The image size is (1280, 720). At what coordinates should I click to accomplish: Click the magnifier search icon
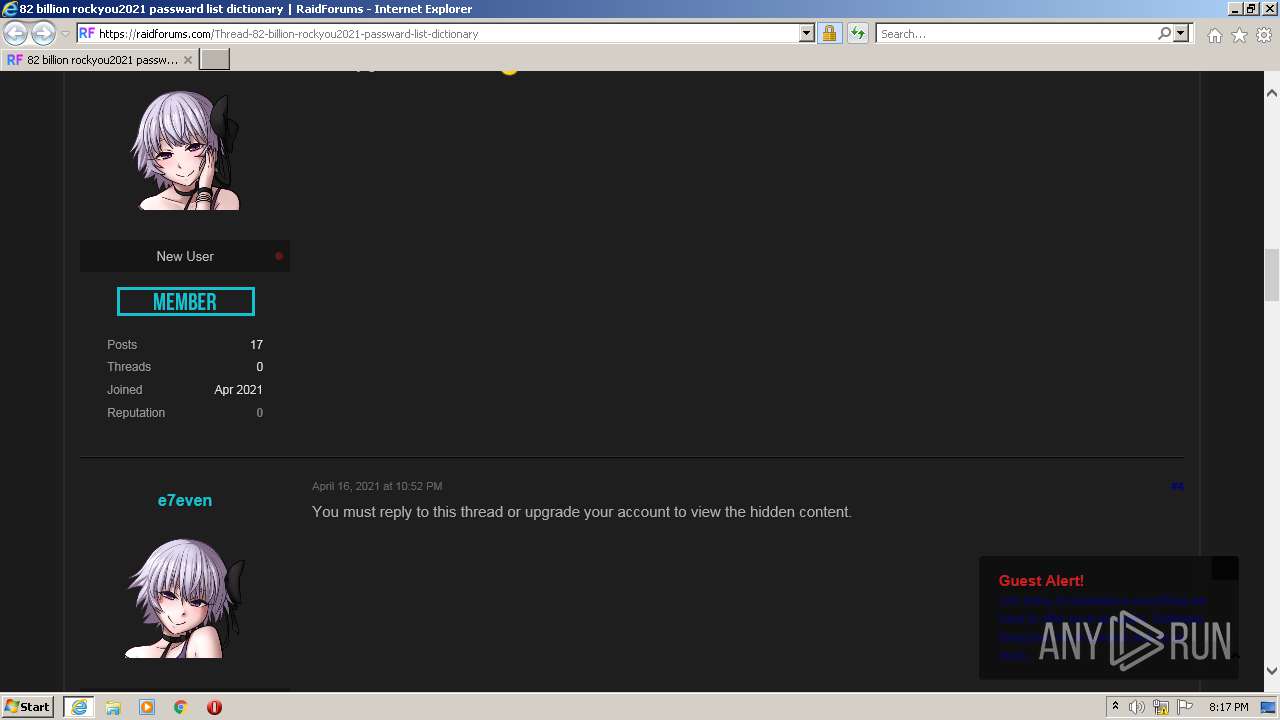pos(1164,33)
